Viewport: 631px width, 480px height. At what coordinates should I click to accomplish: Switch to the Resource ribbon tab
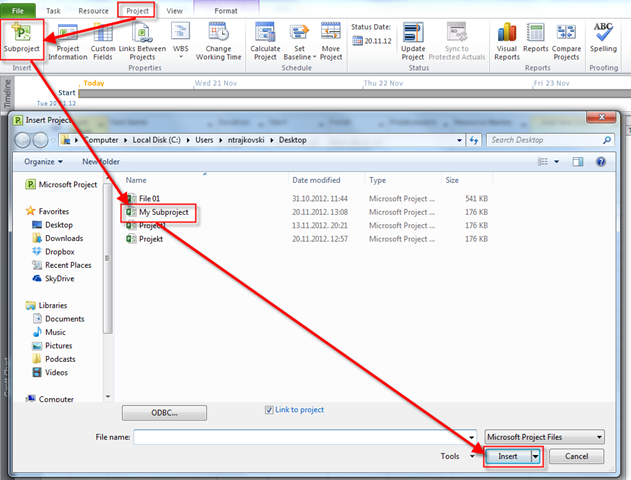tap(92, 10)
